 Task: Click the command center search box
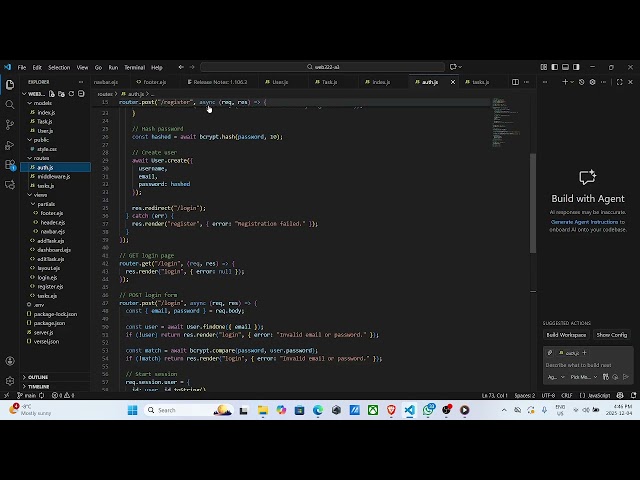(322, 67)
